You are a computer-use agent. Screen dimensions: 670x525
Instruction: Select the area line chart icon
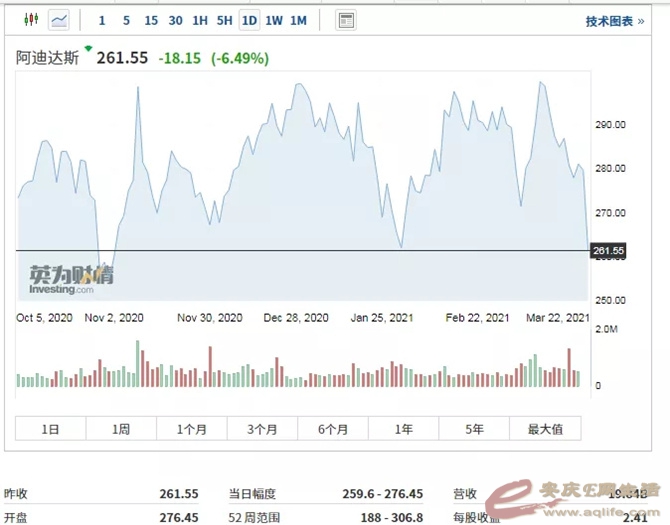[59, 20]
